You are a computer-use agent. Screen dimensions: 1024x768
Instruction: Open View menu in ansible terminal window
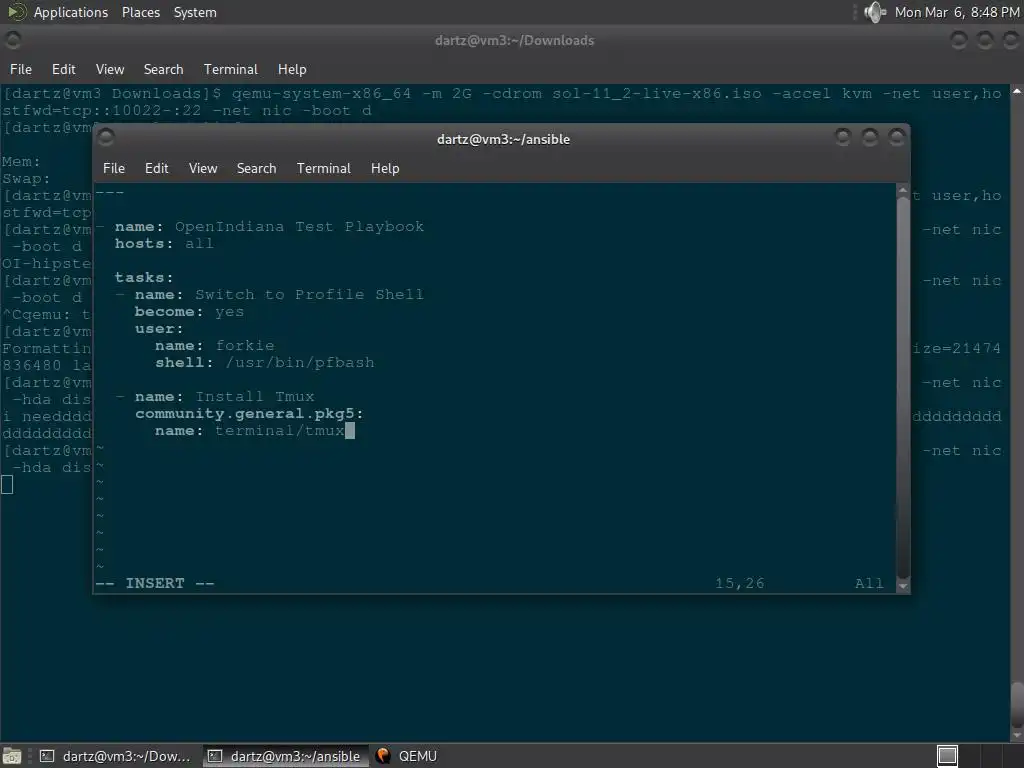pyautogui.click(x=202, y=168)
